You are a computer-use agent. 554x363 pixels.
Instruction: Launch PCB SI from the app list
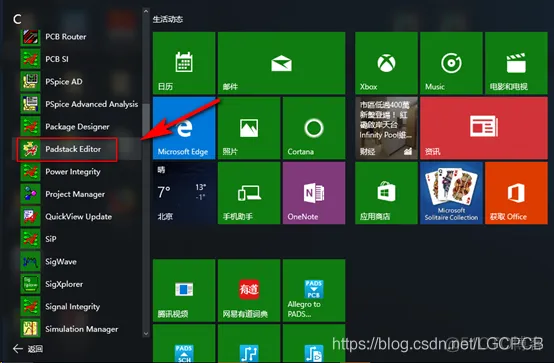point(30,59)
